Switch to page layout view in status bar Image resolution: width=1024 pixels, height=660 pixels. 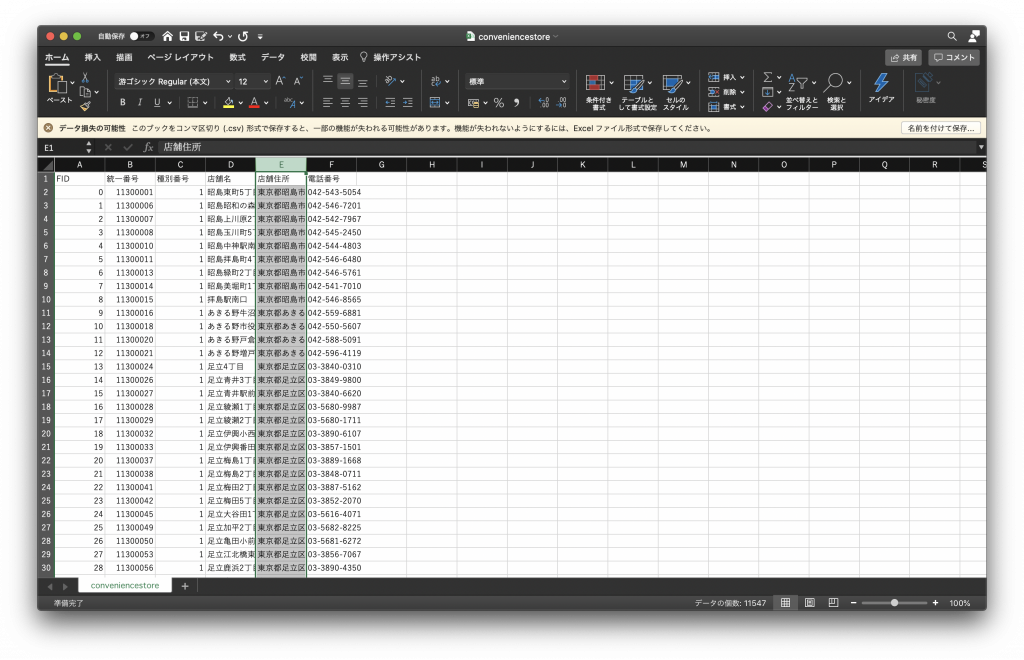810,603
